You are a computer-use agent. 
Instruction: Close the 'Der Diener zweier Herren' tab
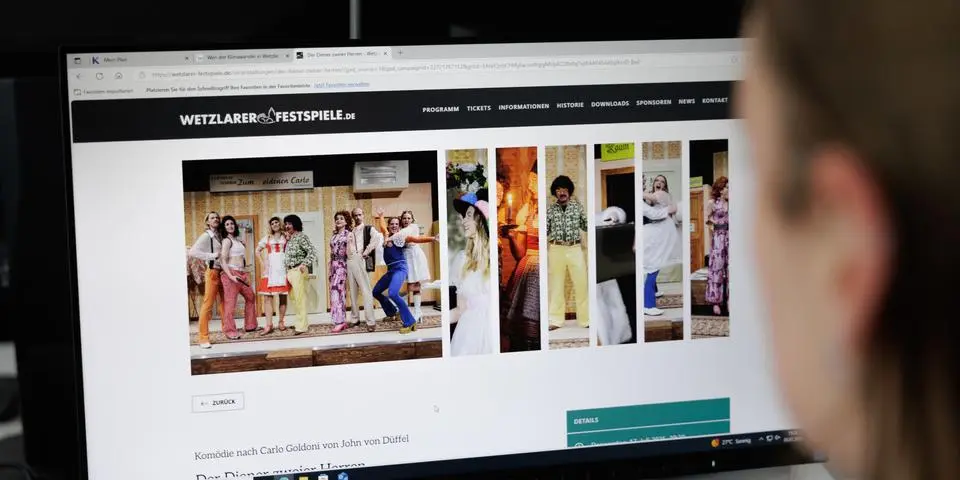[x=384, y=54]
